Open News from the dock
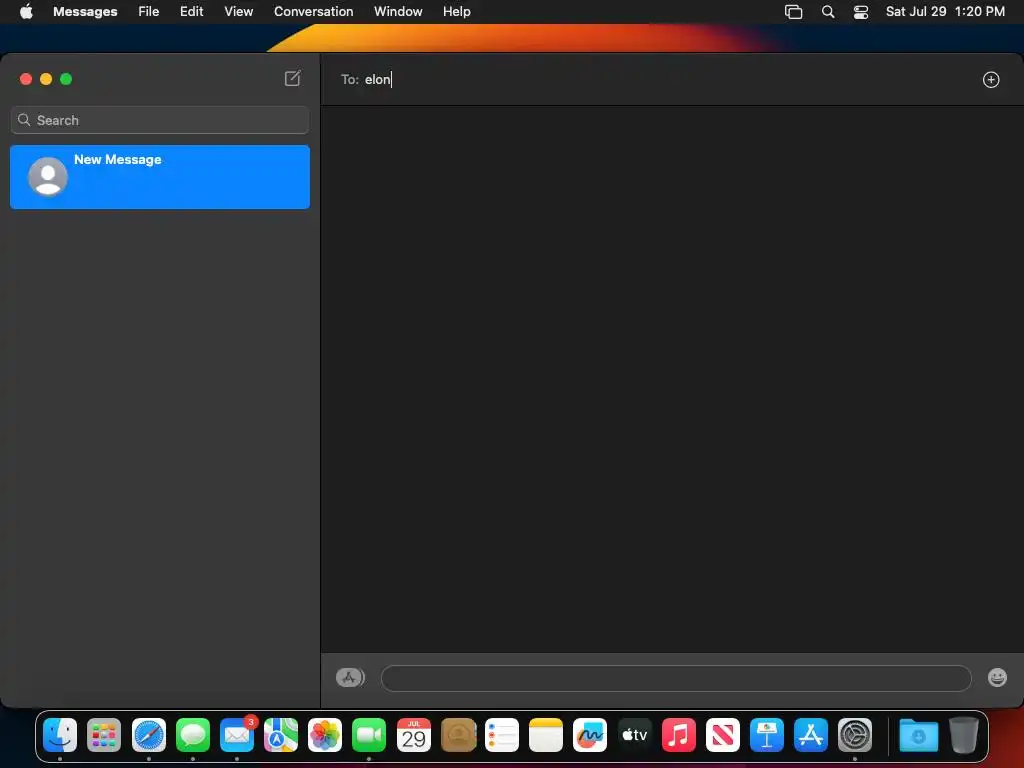Image resolution: width=1024 pixels, height=768 pixels. 722,735
